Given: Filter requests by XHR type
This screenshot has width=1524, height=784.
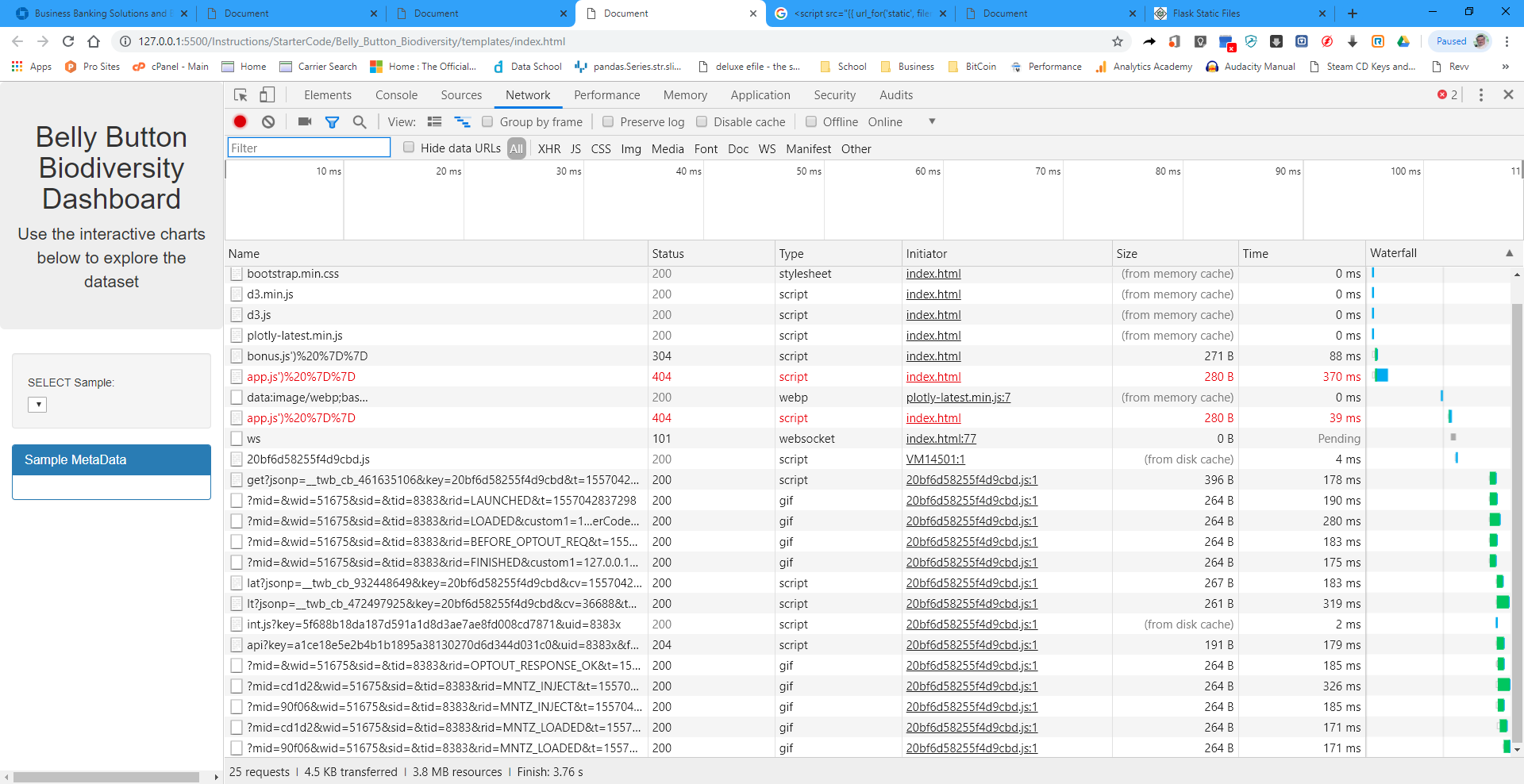Looking at the screenshot, I should point(549,148).
